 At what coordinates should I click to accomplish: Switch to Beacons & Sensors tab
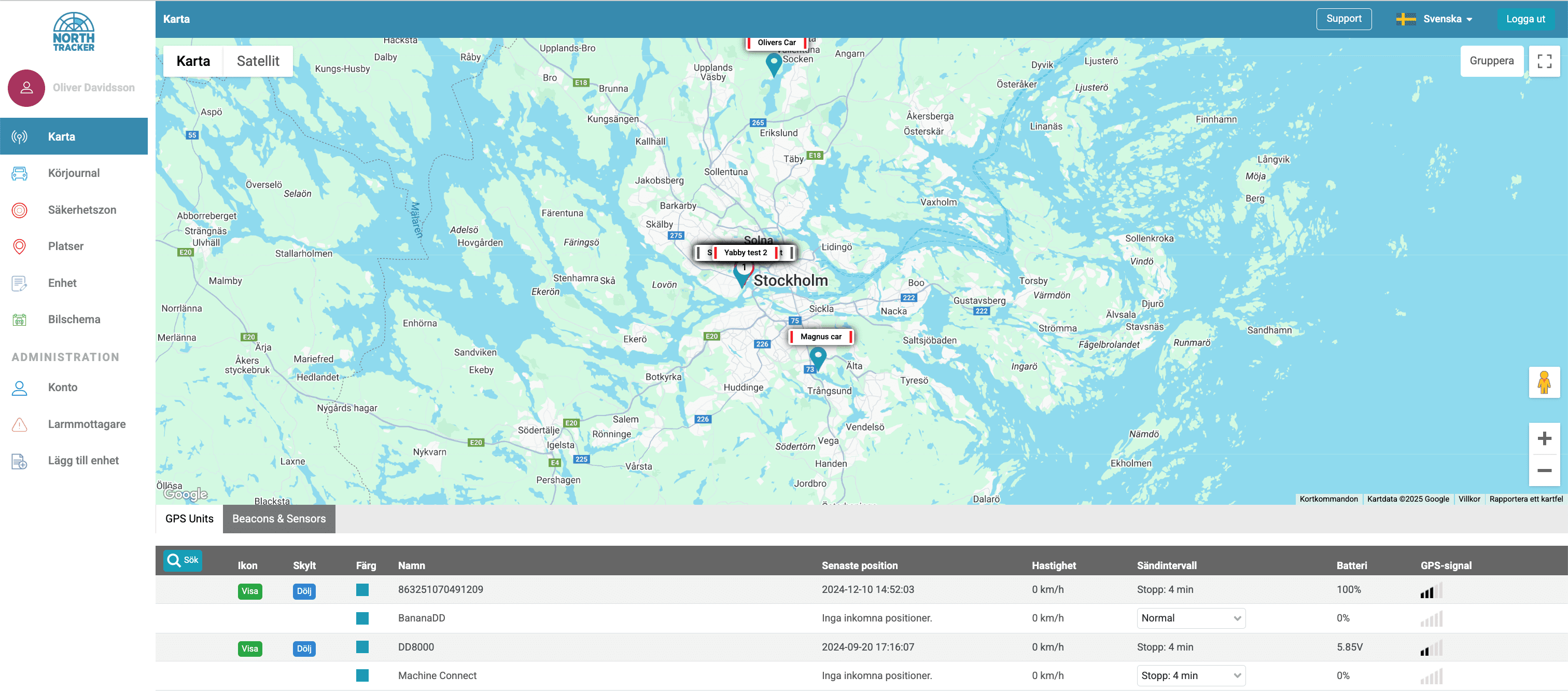pos(279,519)
